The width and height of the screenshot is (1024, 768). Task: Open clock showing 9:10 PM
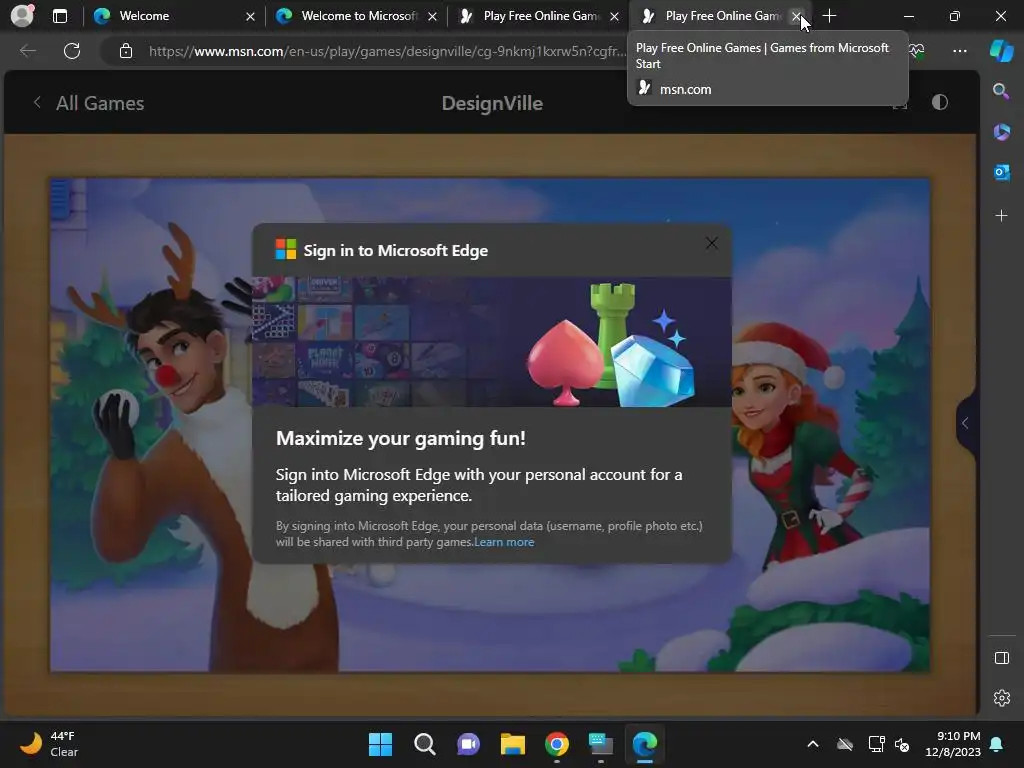click(x=953, y=744)
